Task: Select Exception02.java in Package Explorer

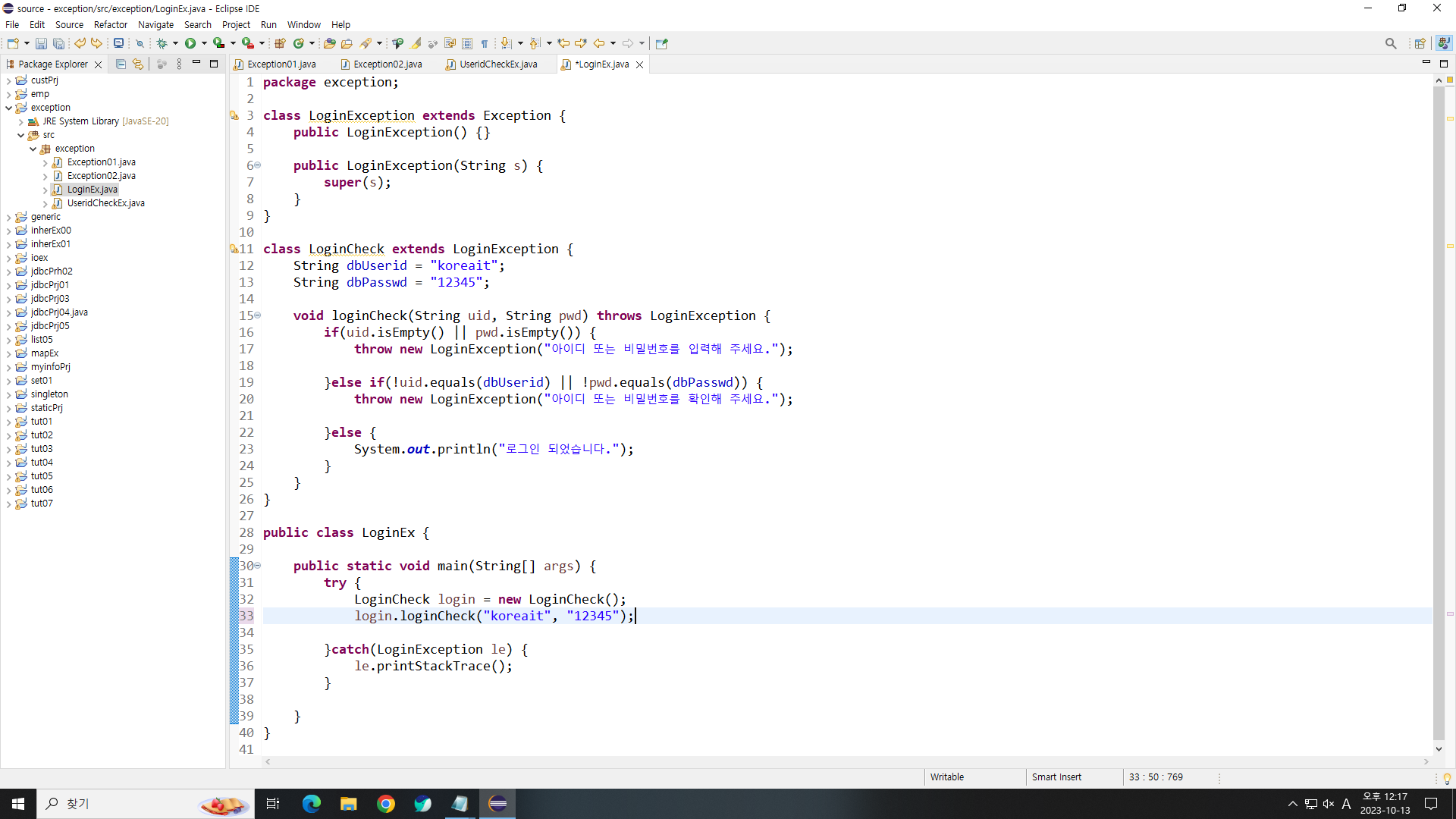Action: [101, 176]
